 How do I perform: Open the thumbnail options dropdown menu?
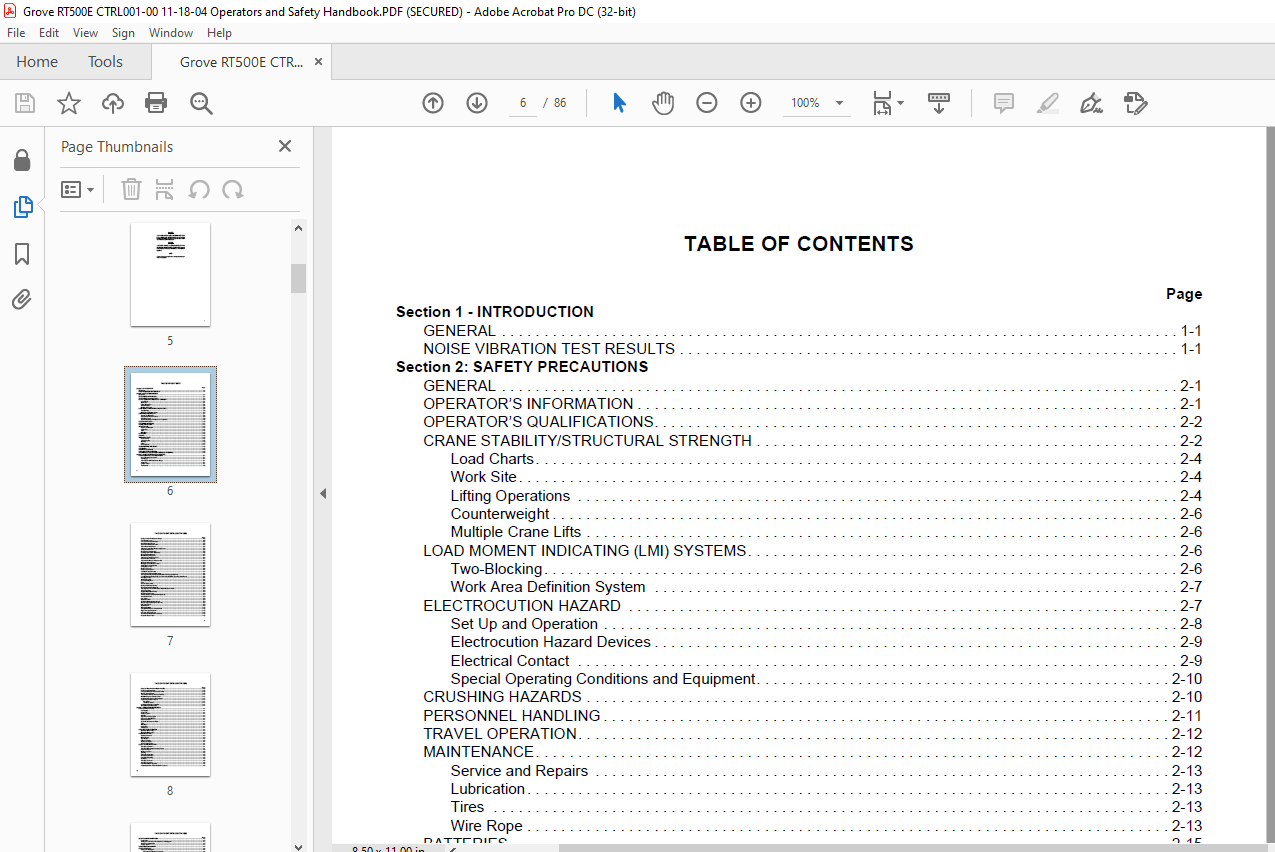[78, 189]
